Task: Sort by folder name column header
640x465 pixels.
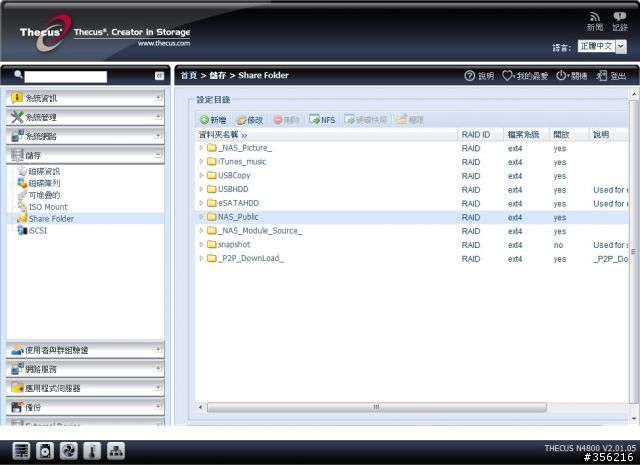Action: [326, 135]
